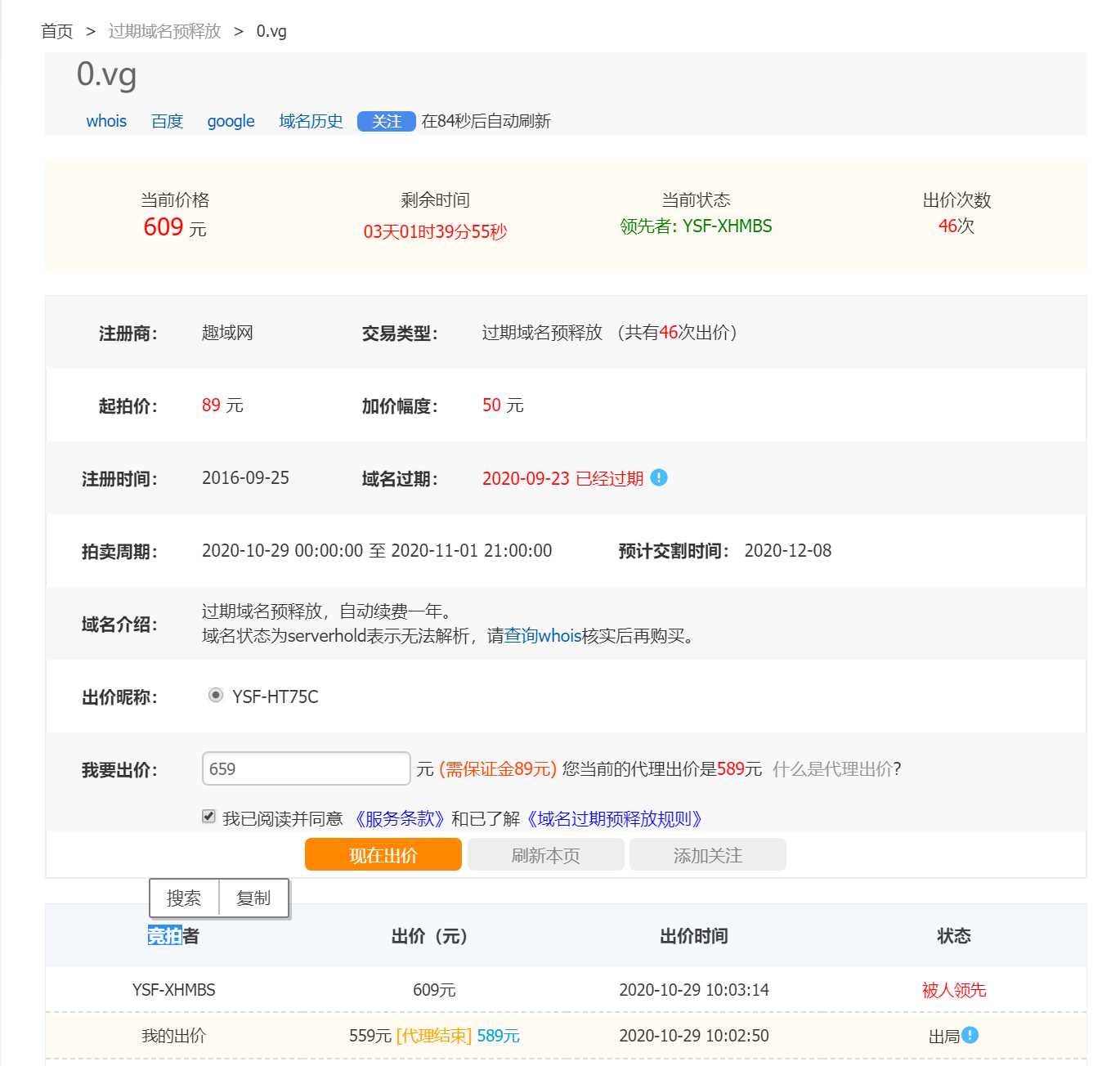Navigate to 过期域名预释放 breadcrumb
1120x1066 pixels.
(x=164, y=31)
